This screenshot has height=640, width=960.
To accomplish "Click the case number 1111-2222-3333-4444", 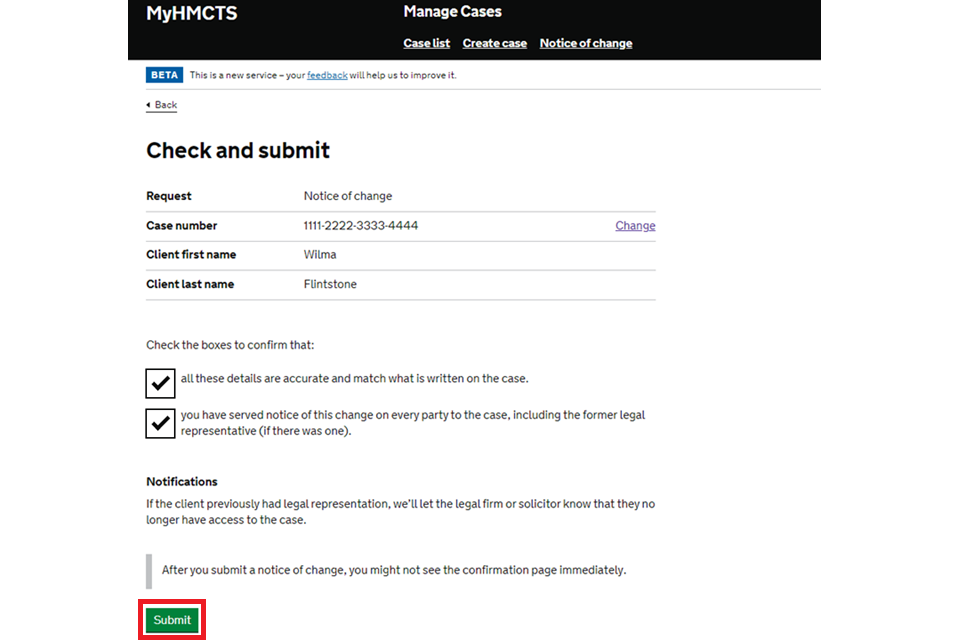I will click(x=360, y=226).
